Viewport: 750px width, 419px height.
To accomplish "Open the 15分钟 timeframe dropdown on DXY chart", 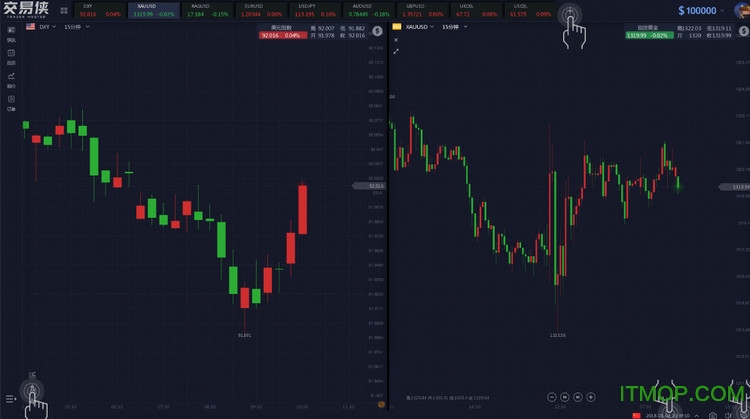I will tap(76, 27).
